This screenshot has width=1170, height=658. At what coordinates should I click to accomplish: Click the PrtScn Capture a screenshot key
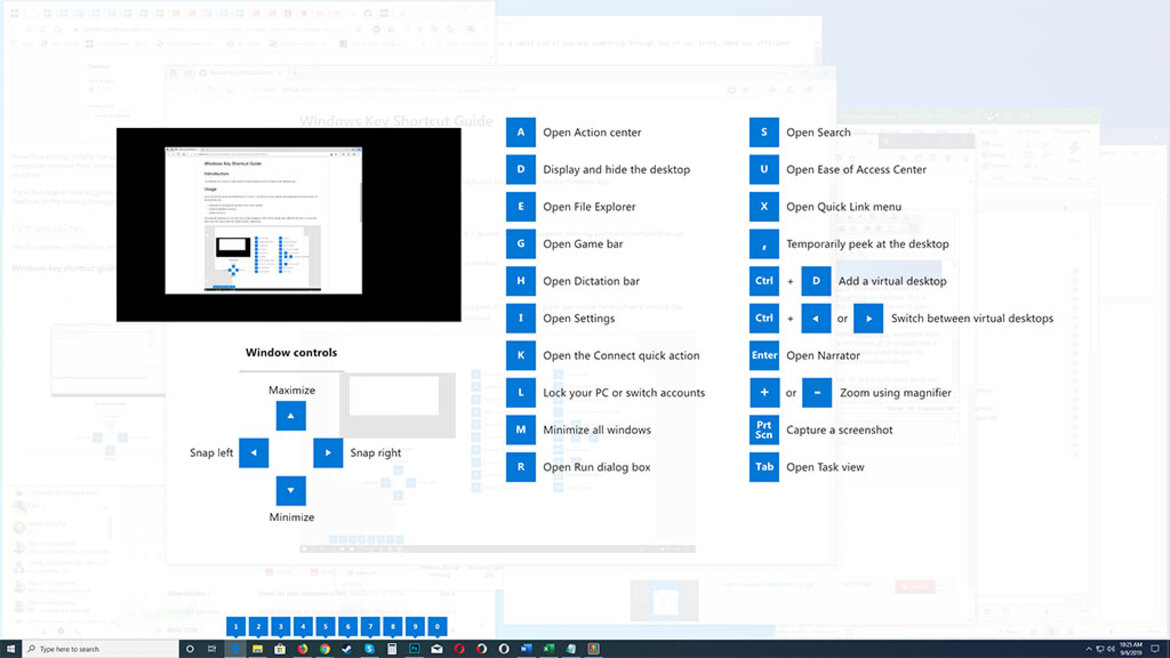pyautogui.click(x=763, y=429)
